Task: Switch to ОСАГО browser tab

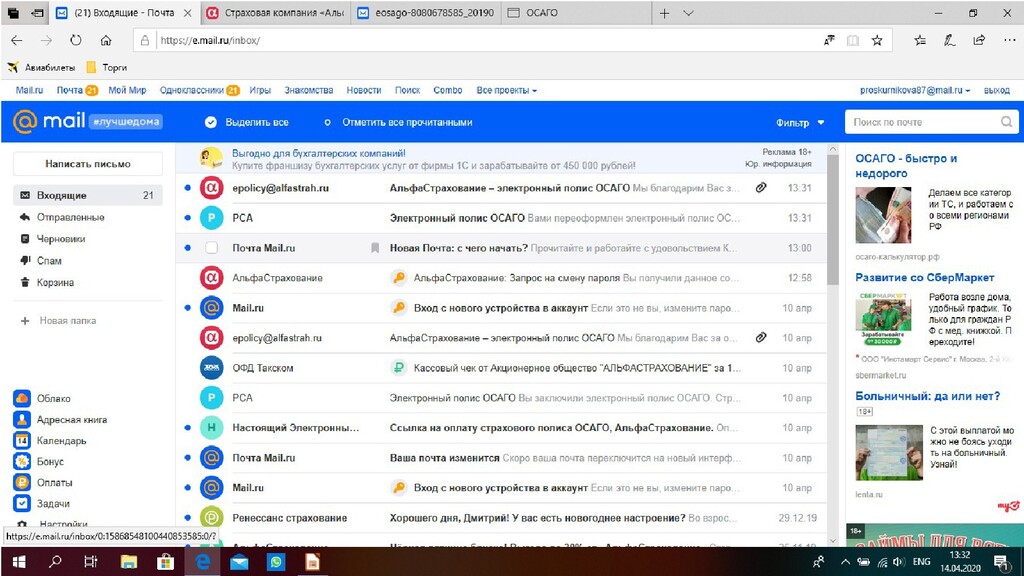Action: [576, 13]
